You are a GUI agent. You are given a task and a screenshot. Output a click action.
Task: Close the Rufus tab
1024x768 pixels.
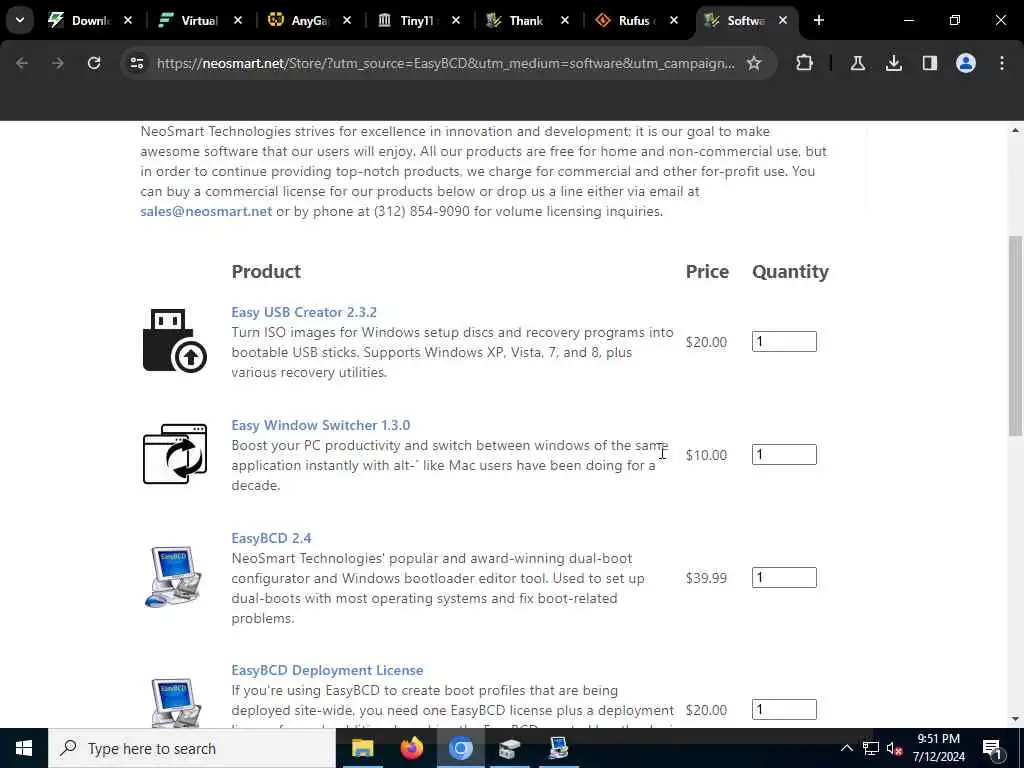[x=674, y=20]
